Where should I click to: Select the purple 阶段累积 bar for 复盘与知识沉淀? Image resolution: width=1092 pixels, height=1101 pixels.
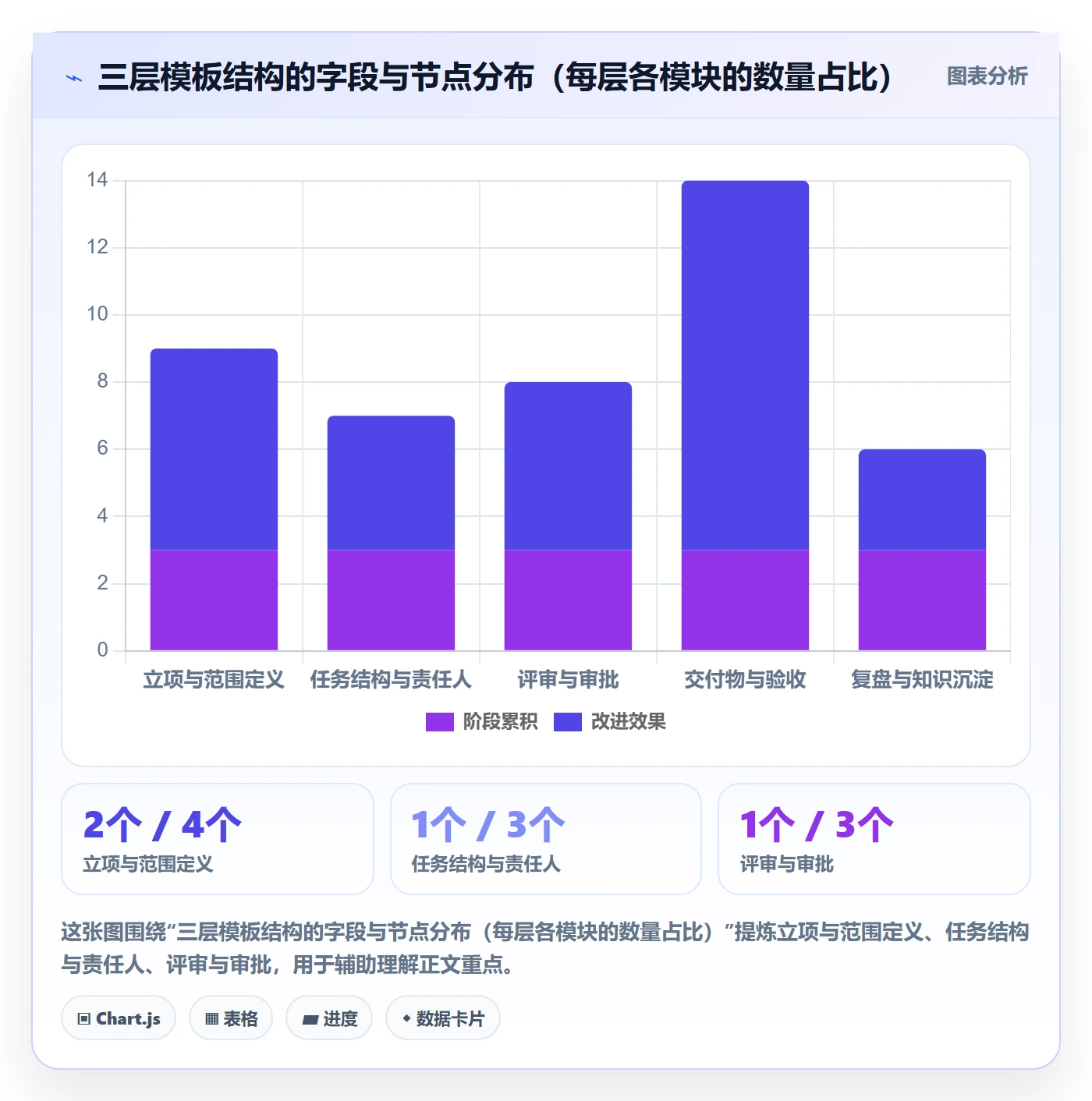pos(922,600)
